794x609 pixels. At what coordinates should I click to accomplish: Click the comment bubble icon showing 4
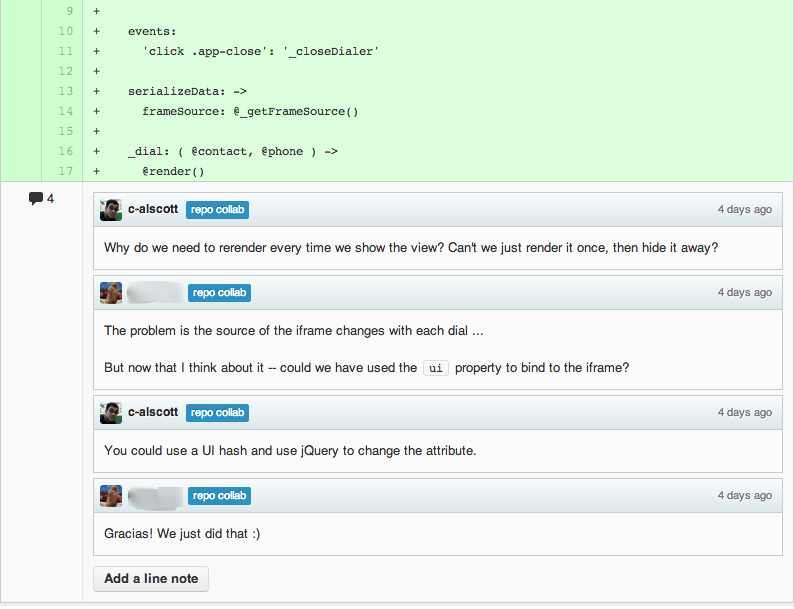(36, 198)
